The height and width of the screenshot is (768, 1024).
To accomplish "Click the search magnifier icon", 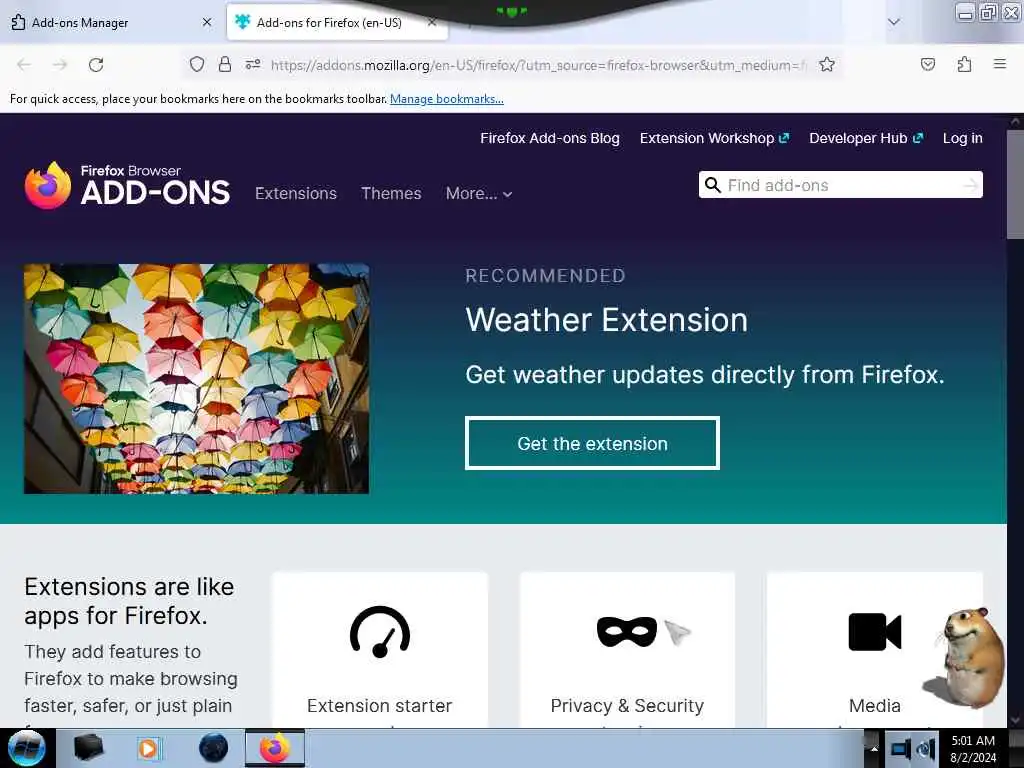I will pos(713,185).
